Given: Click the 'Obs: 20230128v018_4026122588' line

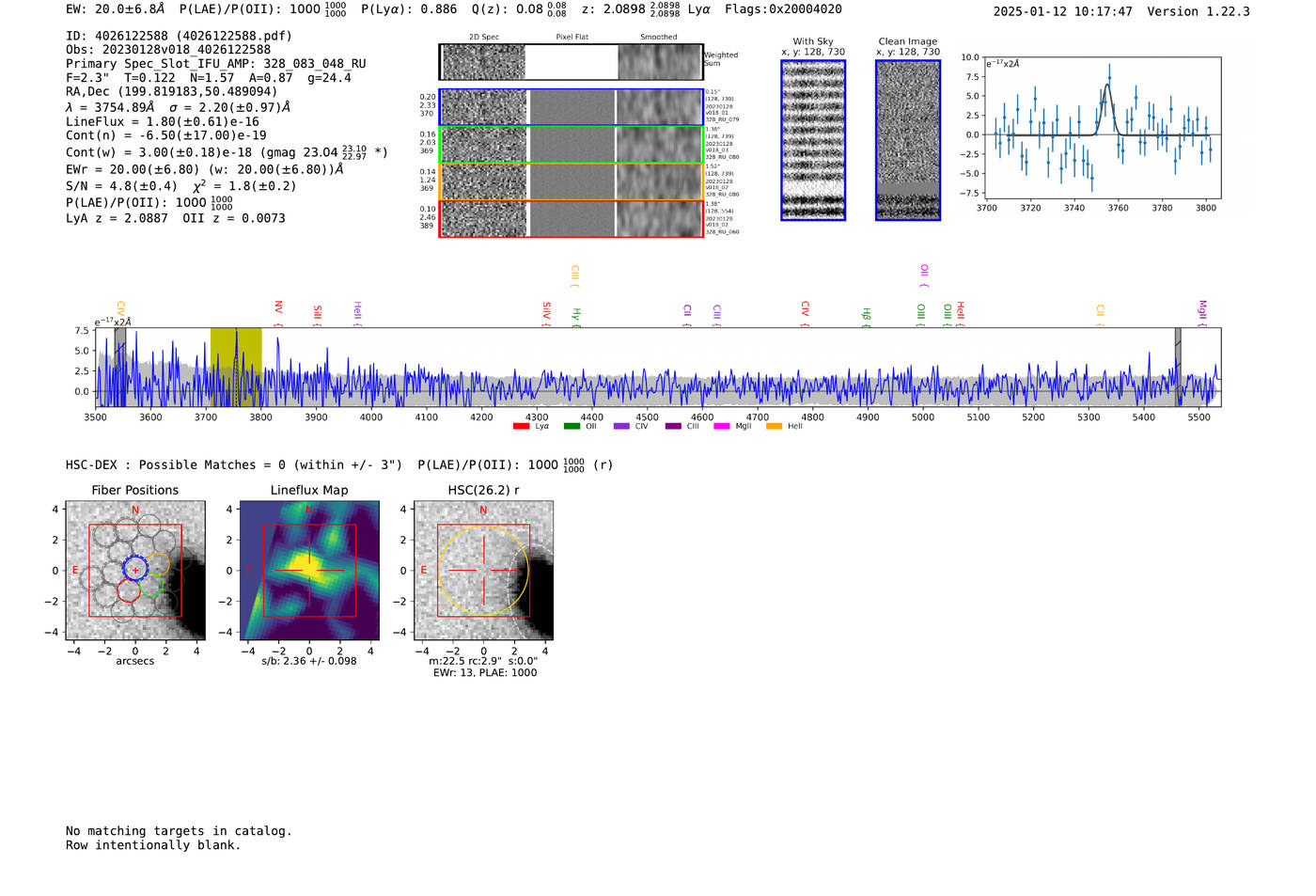Looking at the screenshot, I should (x=168, y=50).
